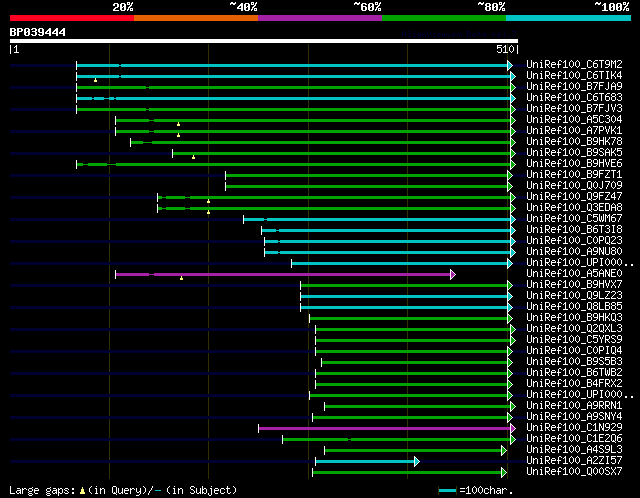Select the UniRef100_C0PQ23 label
The image size is (640, 498).
point(574,241)
